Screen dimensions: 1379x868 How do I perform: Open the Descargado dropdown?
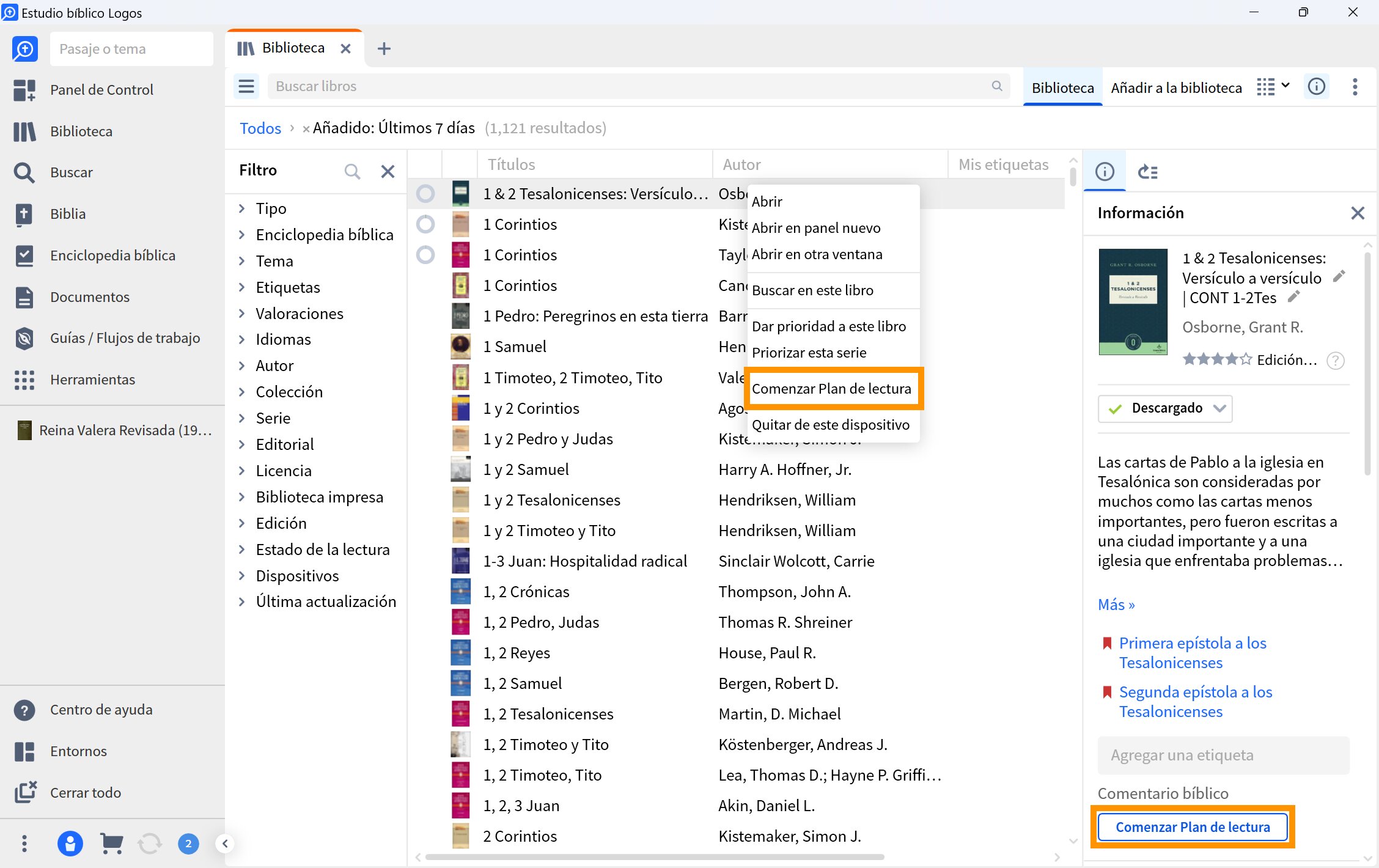(1165, 408)
